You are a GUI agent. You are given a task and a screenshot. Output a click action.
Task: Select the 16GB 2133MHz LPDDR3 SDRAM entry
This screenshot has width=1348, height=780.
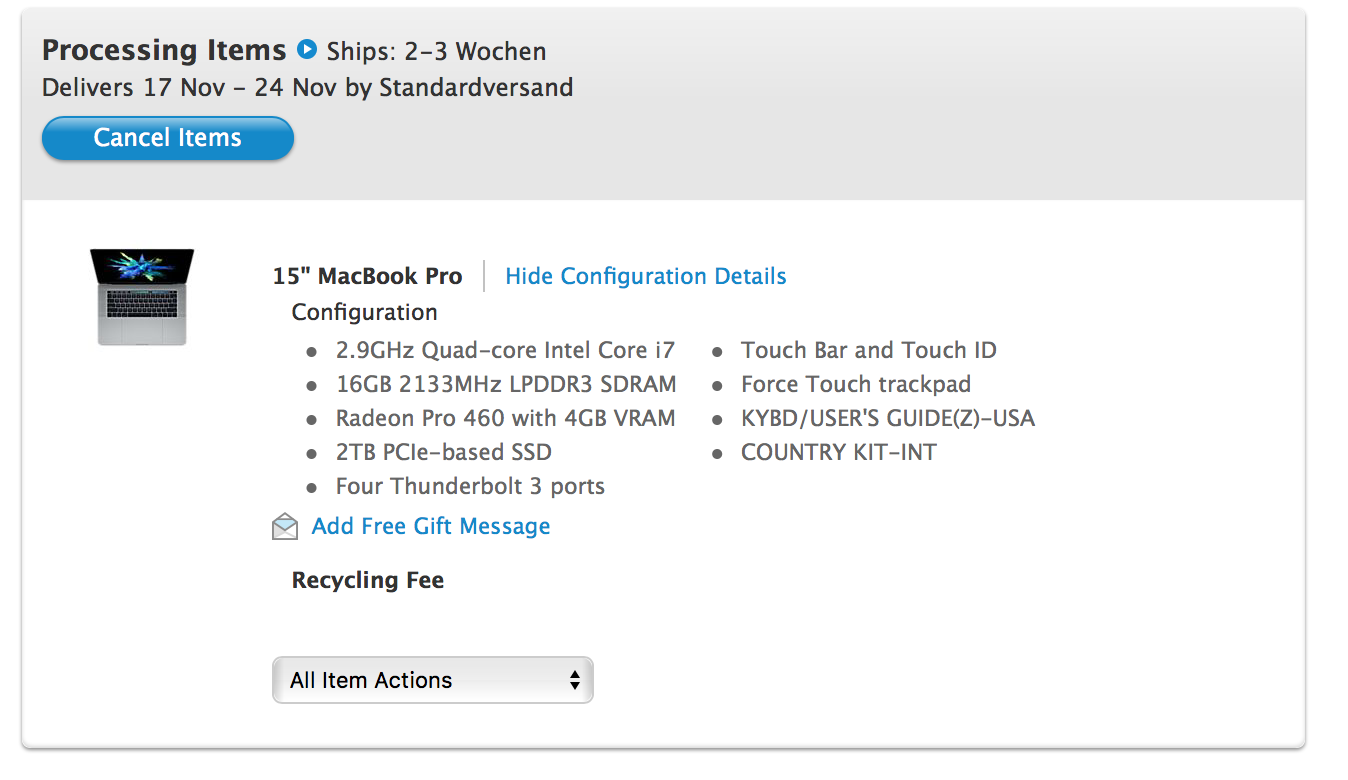coord(506,384)
